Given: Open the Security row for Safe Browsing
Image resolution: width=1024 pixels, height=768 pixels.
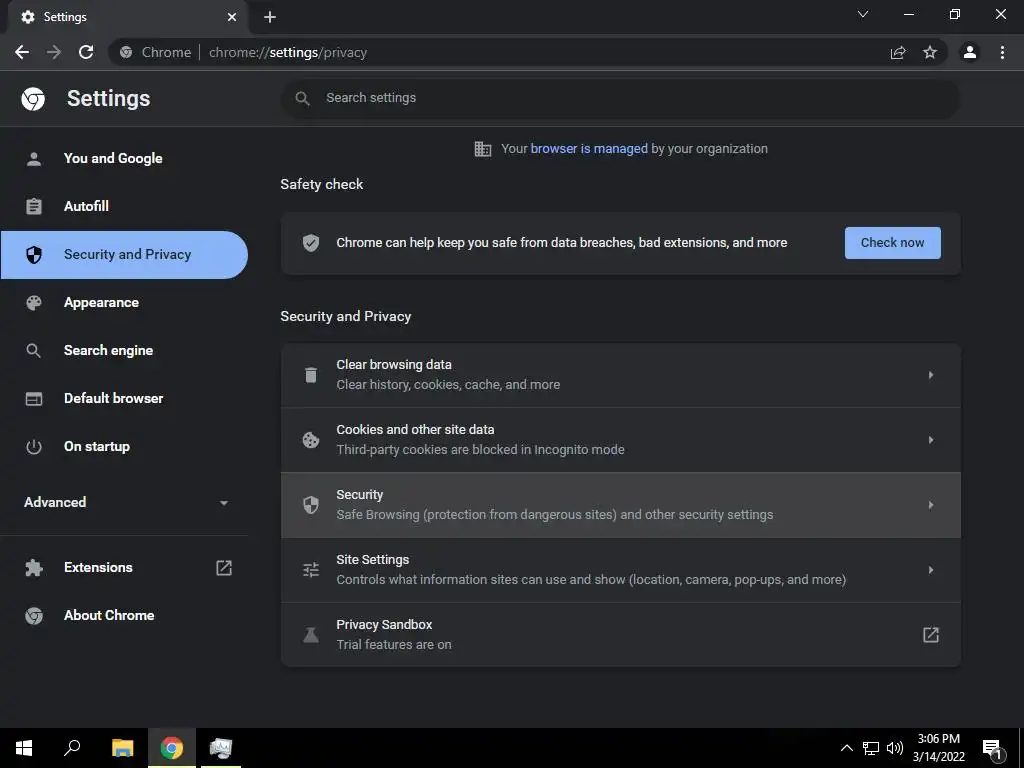Looking at the screenshot, I should click(x=620, y=505).
